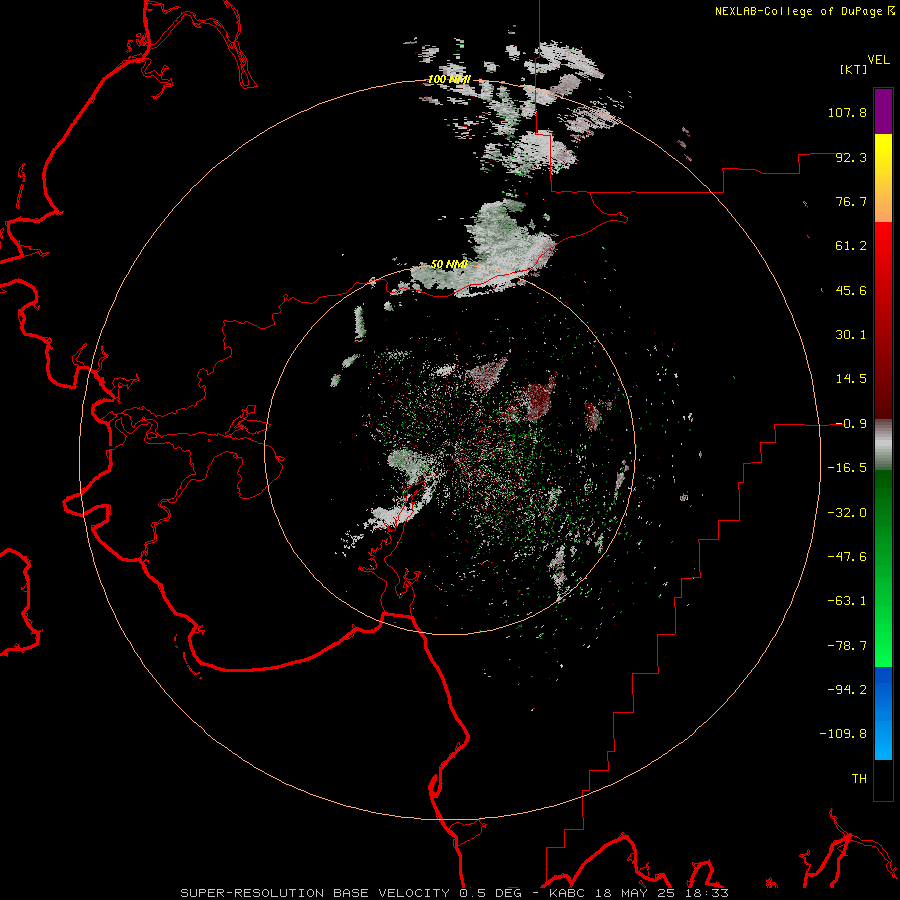Click the 92.3 scale label
Image resolution: width=900 pixels, height=900 pixels.
point(851,157)
